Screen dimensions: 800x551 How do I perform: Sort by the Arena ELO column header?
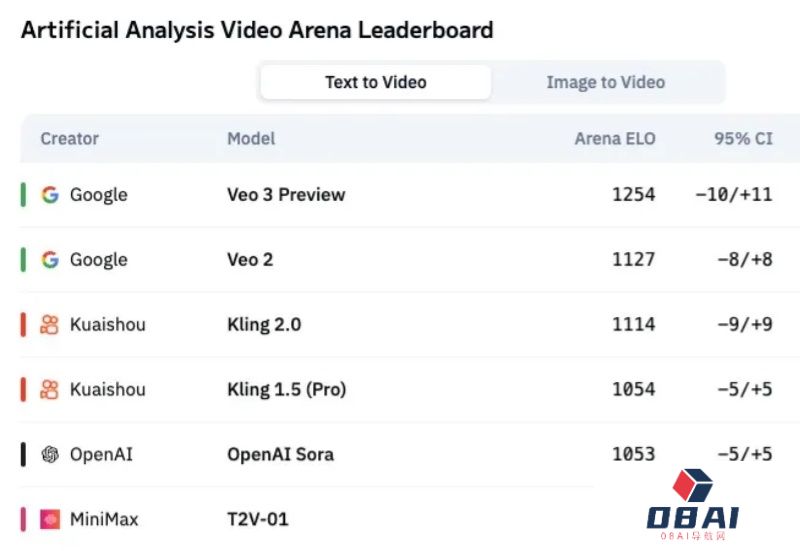click(x=615, y=139)
